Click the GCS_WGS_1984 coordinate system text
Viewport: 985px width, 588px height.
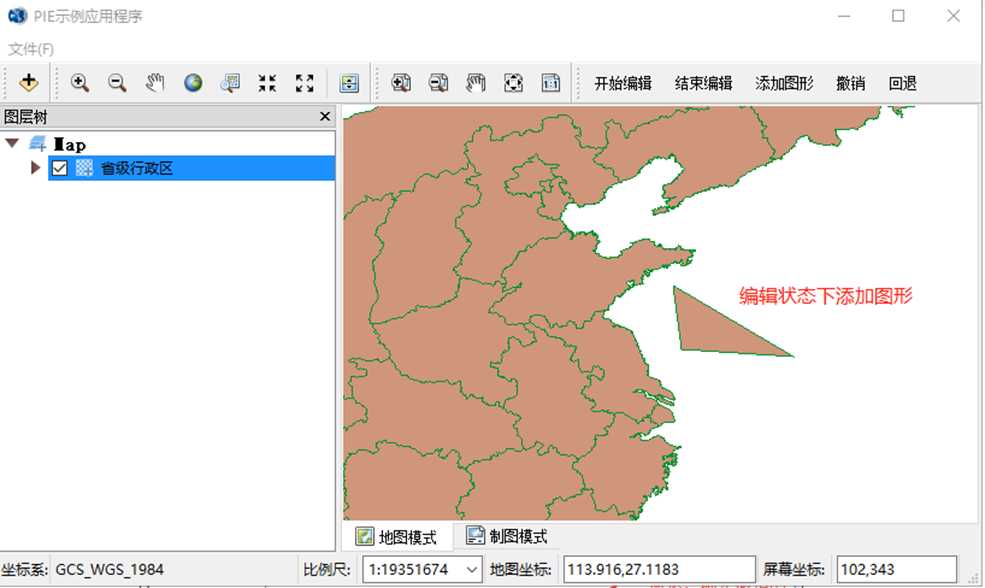click(110, 570)
